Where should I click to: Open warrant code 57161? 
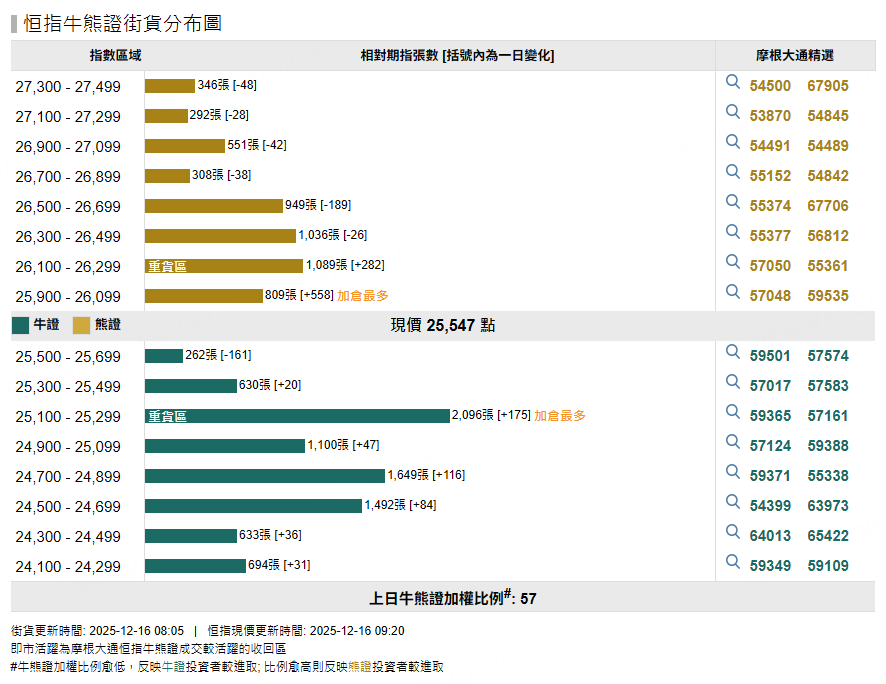(x=828, y=416)
